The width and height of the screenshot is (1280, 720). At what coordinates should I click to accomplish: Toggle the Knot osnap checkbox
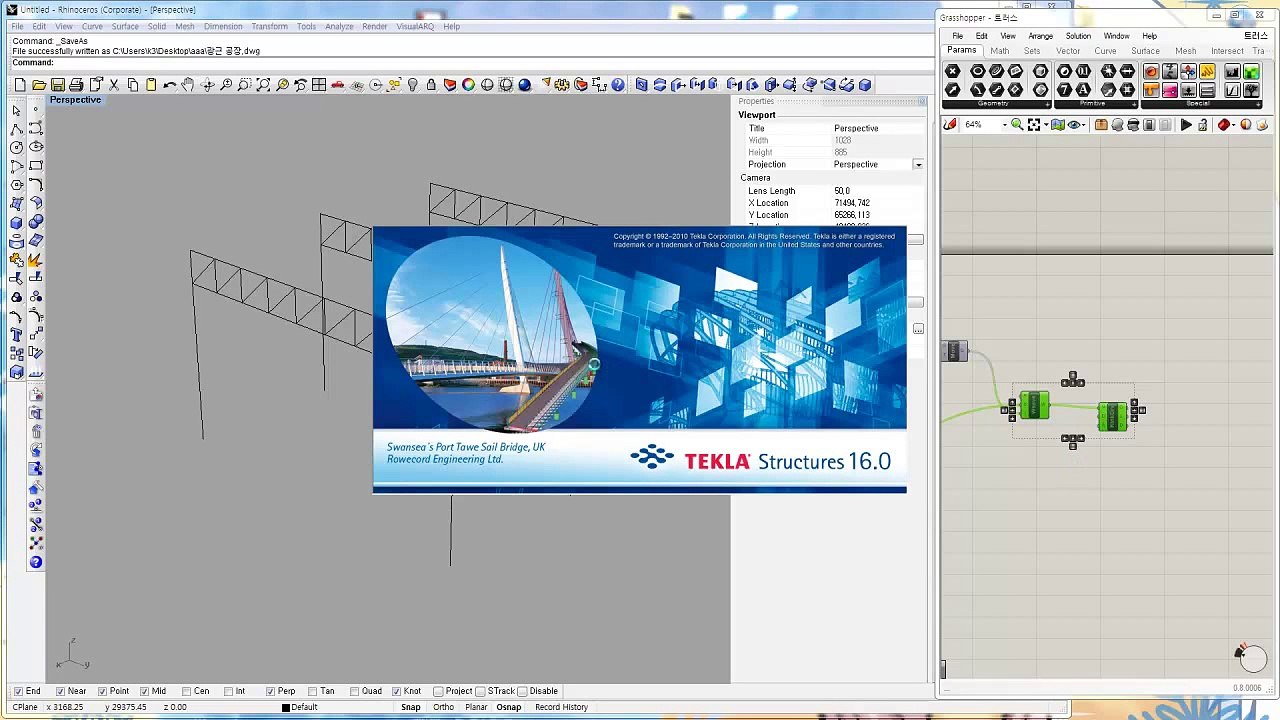pos(396,691)
